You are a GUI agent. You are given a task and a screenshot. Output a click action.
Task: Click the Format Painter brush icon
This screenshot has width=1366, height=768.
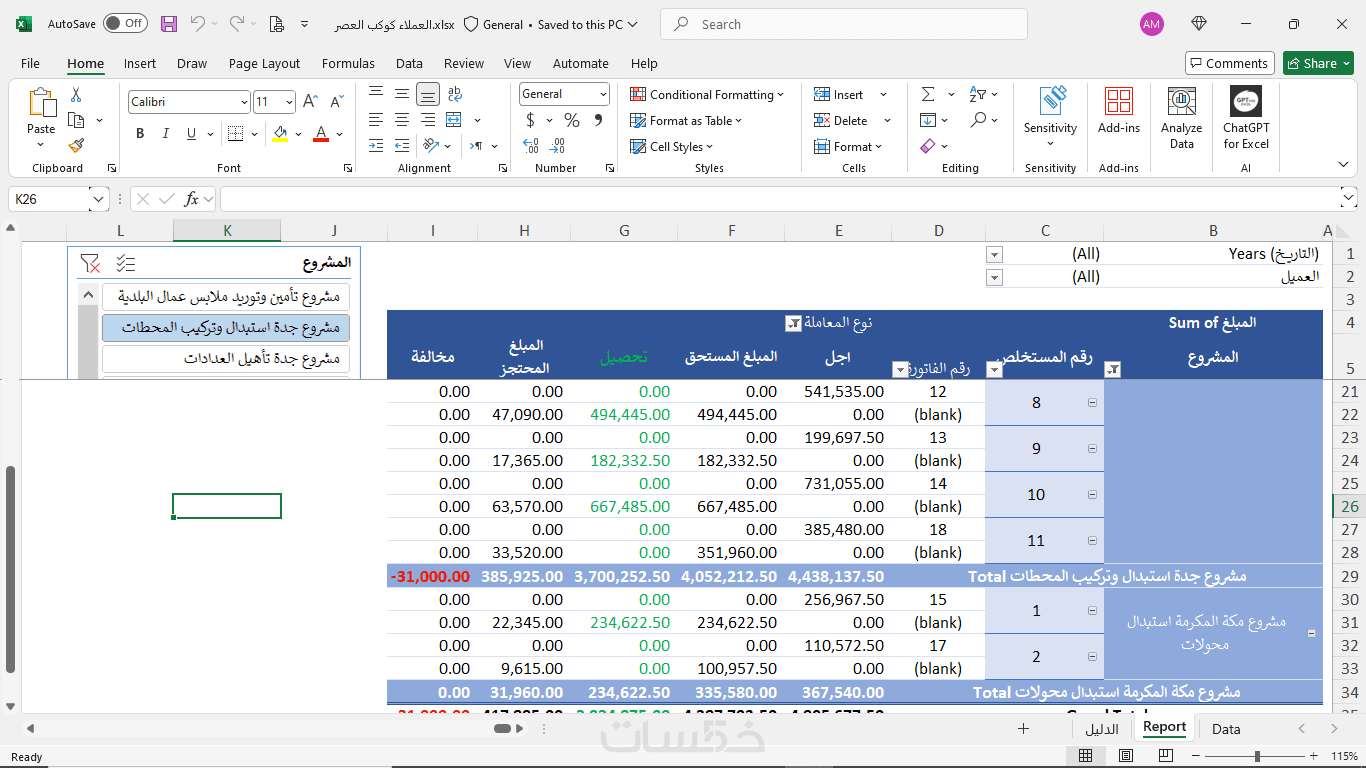tap(76, 145)
